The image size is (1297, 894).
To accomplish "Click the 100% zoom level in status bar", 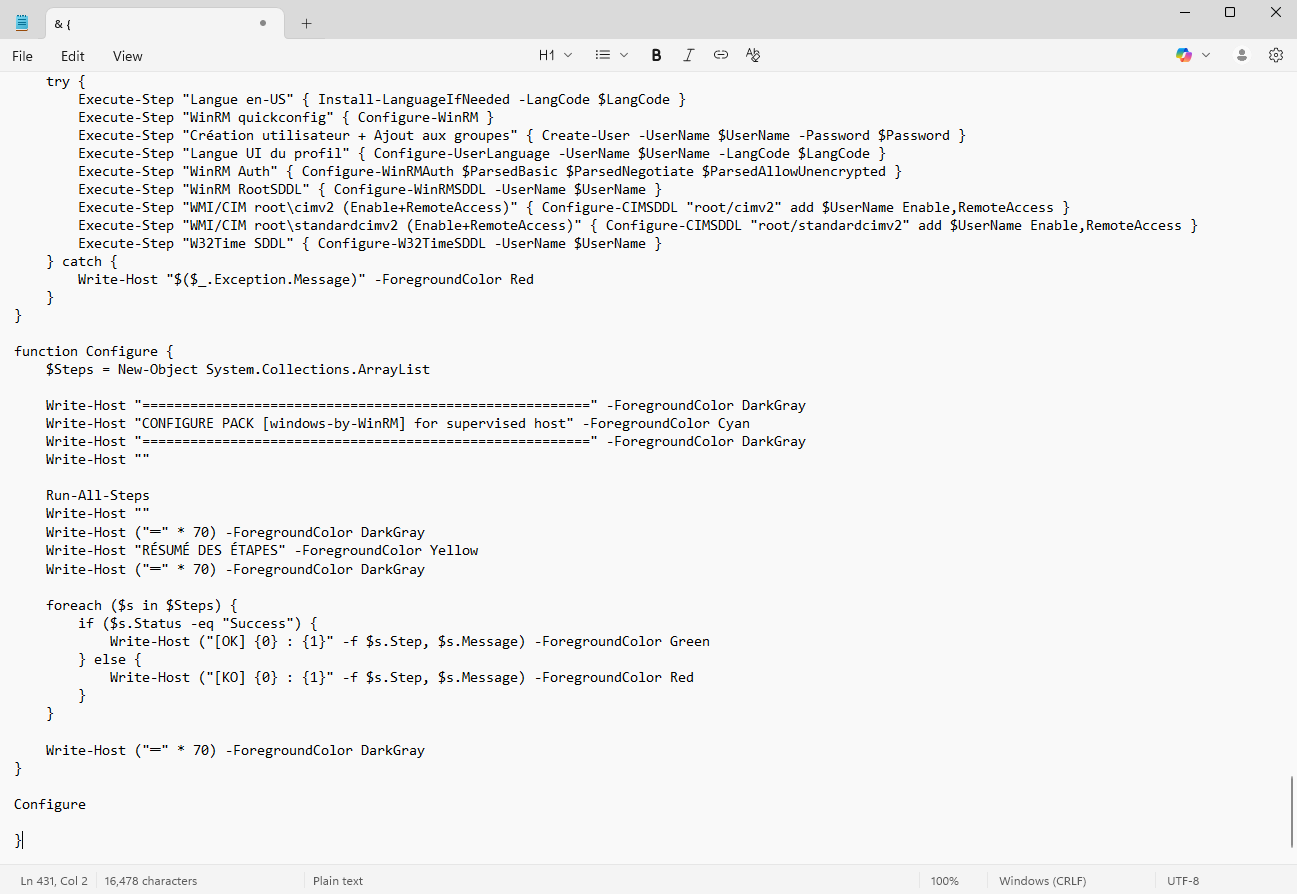I will pos(944,881).
